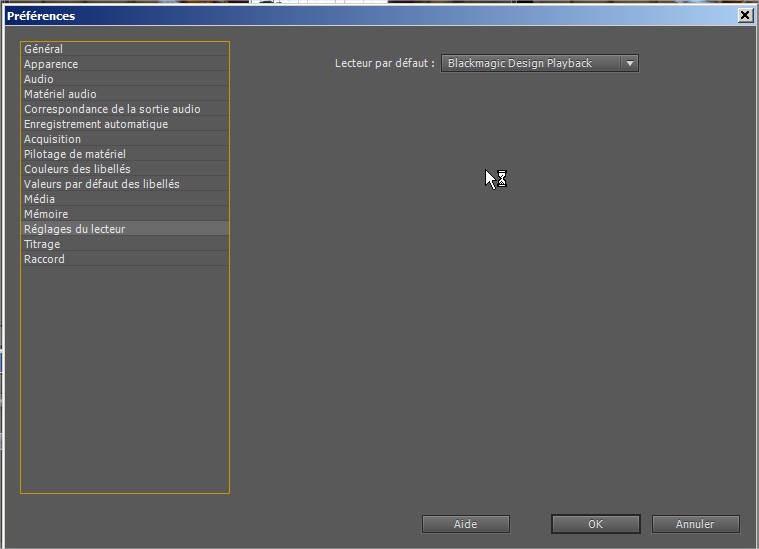This screenshot has width=759, height=549.
Task: Open the Général preferences category
Action: 125,49
